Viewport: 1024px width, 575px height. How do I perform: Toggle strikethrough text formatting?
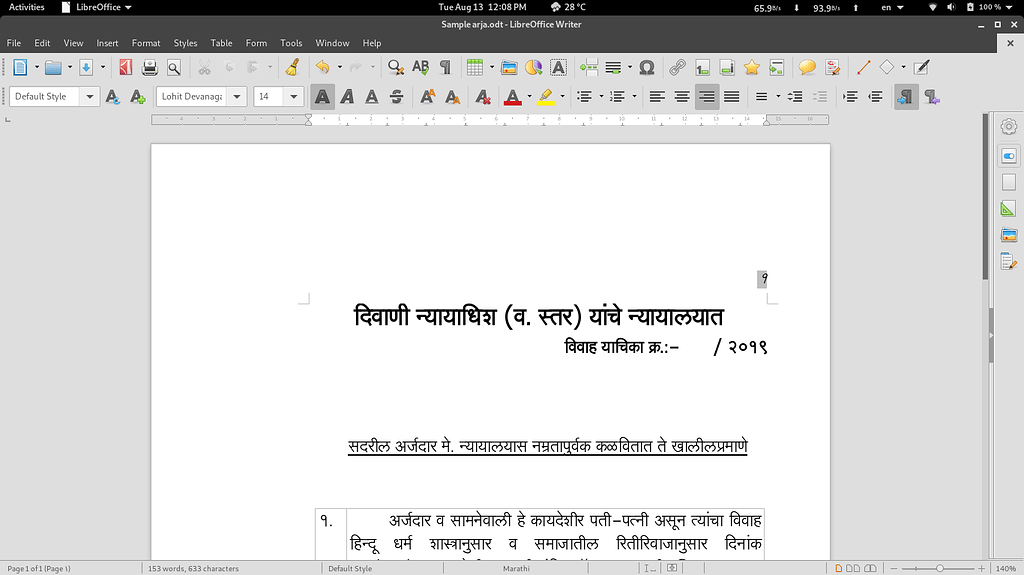click(396, 97)
